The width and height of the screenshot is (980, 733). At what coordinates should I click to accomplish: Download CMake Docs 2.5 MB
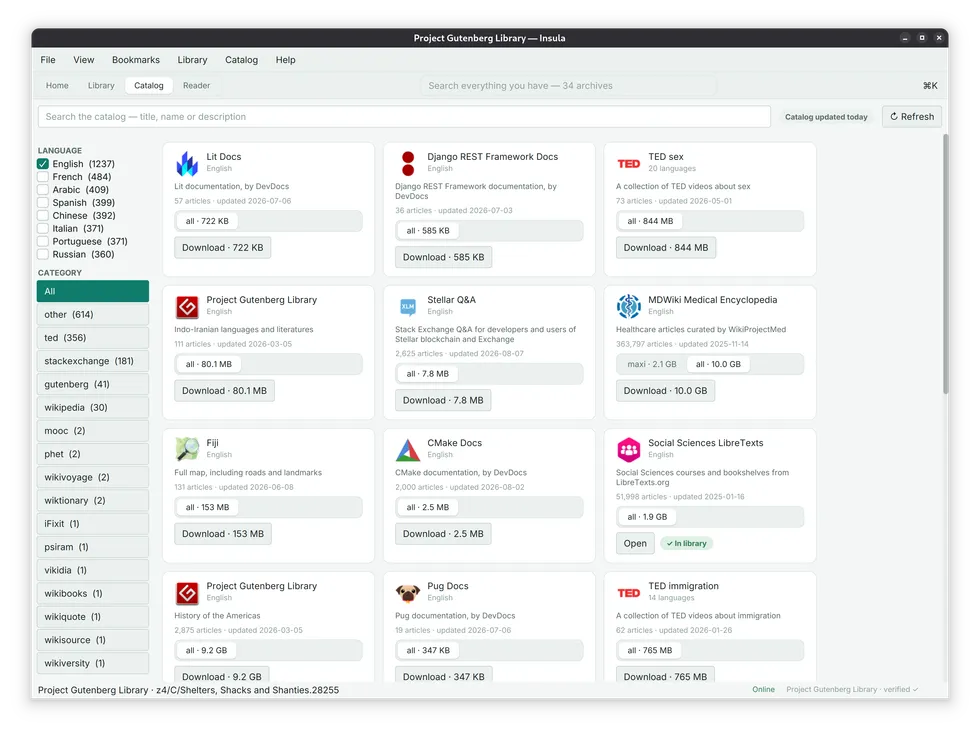coord(442,534)
